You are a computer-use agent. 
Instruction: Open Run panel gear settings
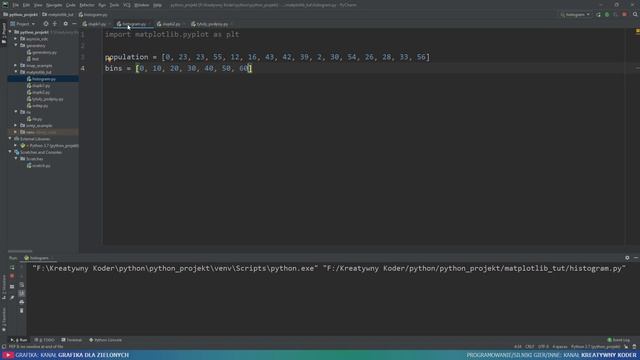coord(627,258)
